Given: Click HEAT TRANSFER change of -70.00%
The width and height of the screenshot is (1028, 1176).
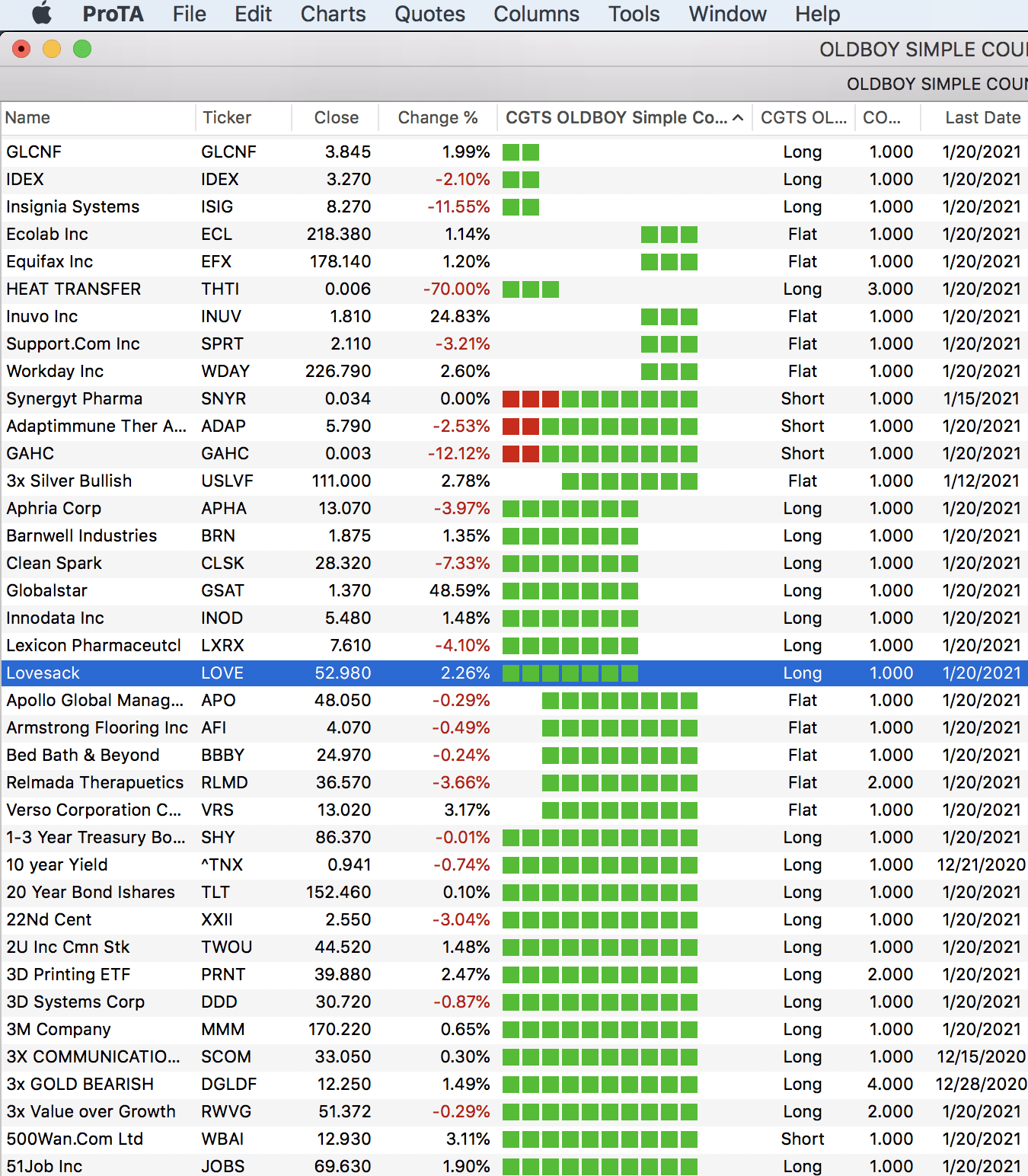Looking at the screenshot, I should pyautogui.click(x=457, y=289).
